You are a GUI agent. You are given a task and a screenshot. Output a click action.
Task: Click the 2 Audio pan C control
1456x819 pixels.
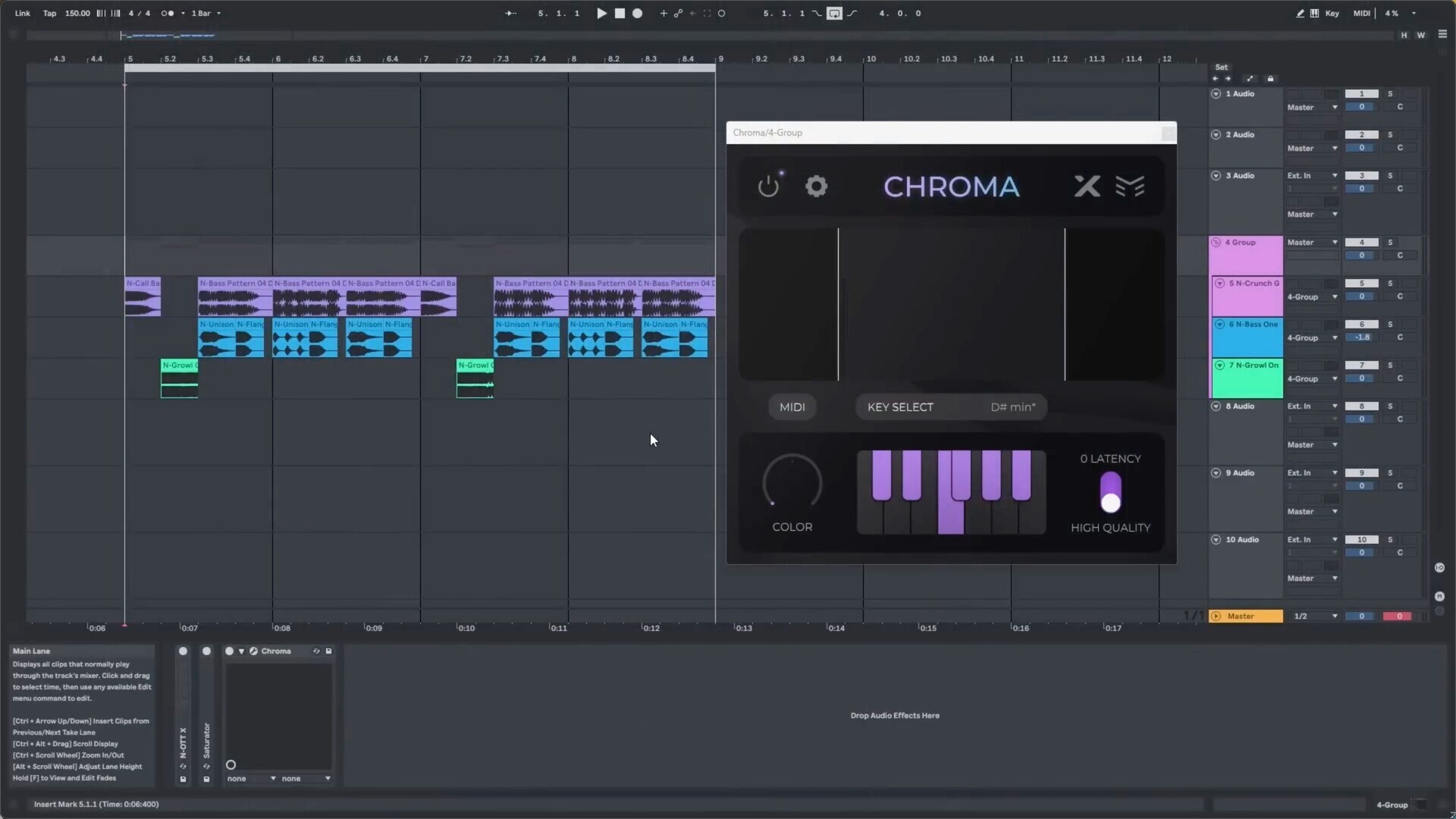pos(1400,148)
